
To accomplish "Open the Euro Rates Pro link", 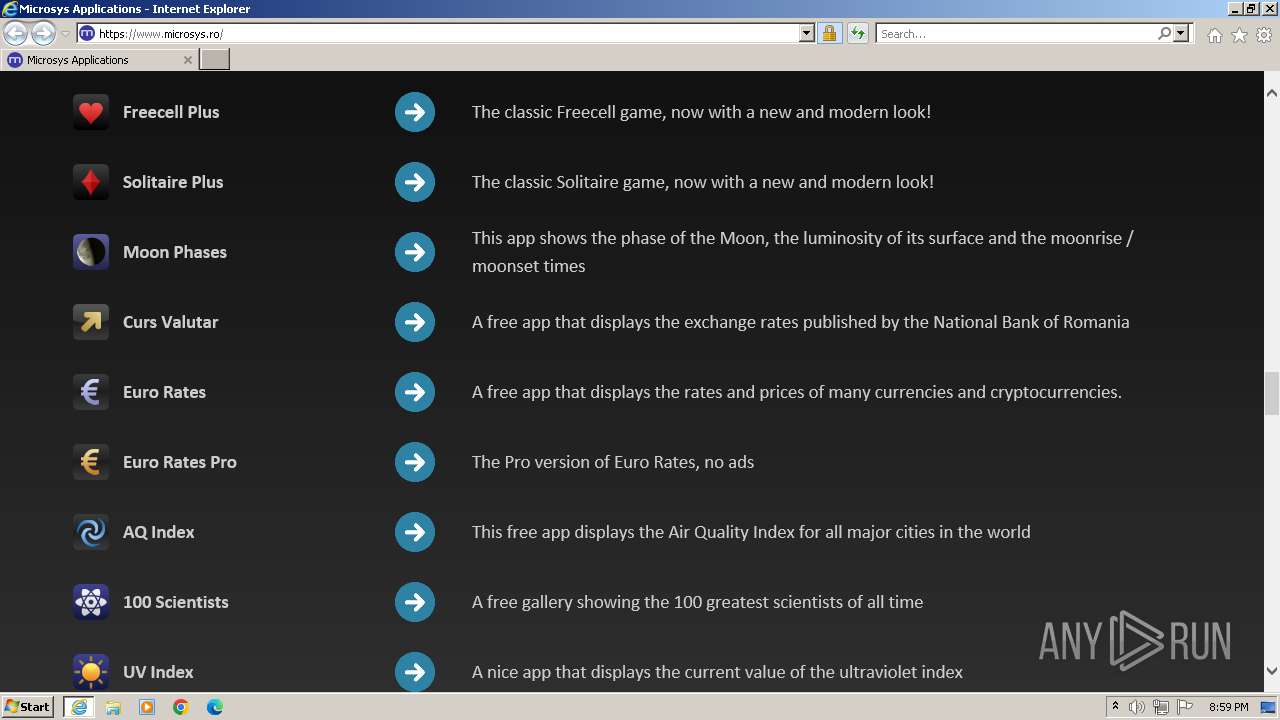I will coord(180,462).
